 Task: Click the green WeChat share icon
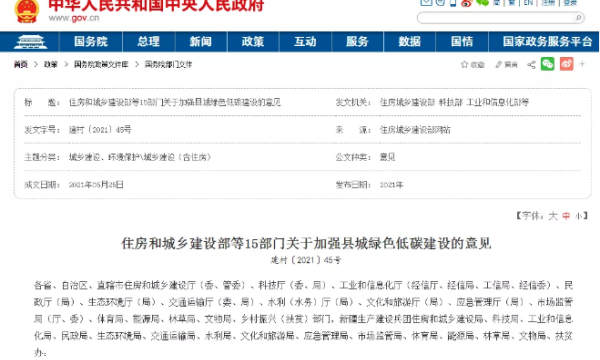(548, 64)
